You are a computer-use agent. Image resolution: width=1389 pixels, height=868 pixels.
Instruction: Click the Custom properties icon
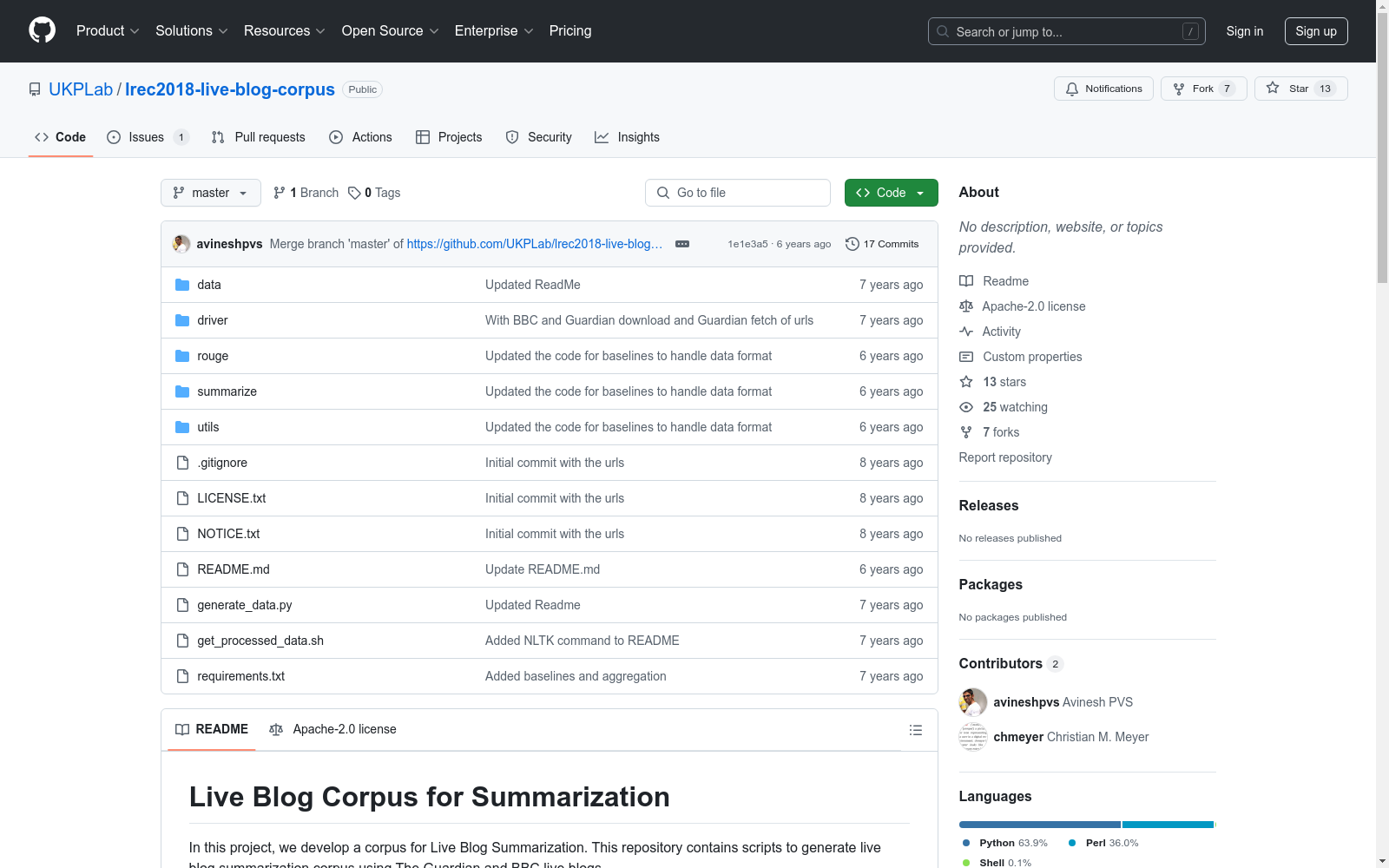tap(966, 357)
